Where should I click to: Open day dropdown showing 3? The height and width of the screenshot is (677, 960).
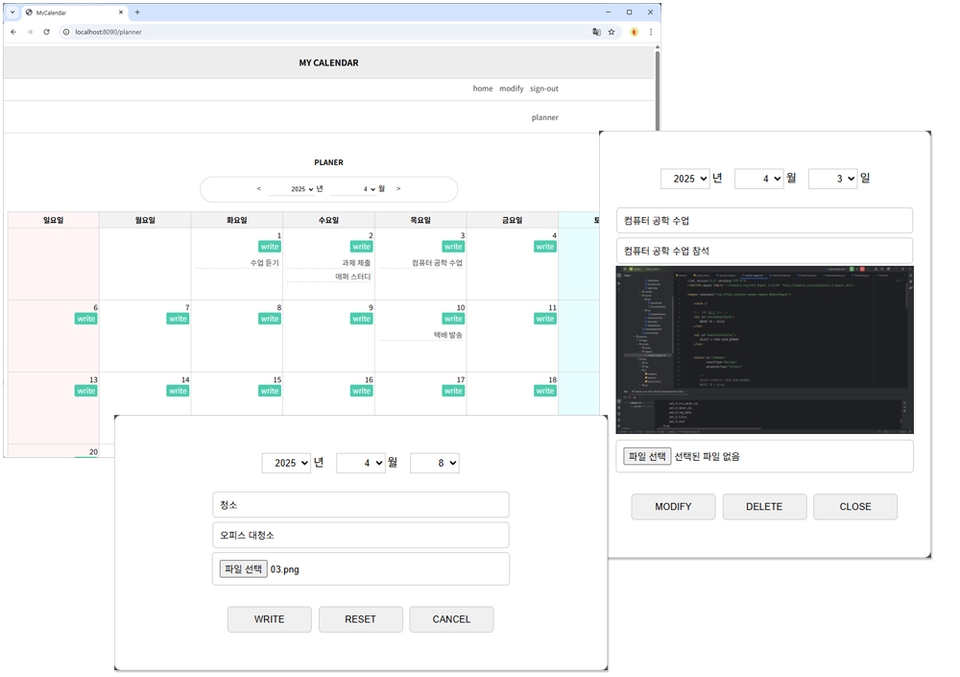833,179
